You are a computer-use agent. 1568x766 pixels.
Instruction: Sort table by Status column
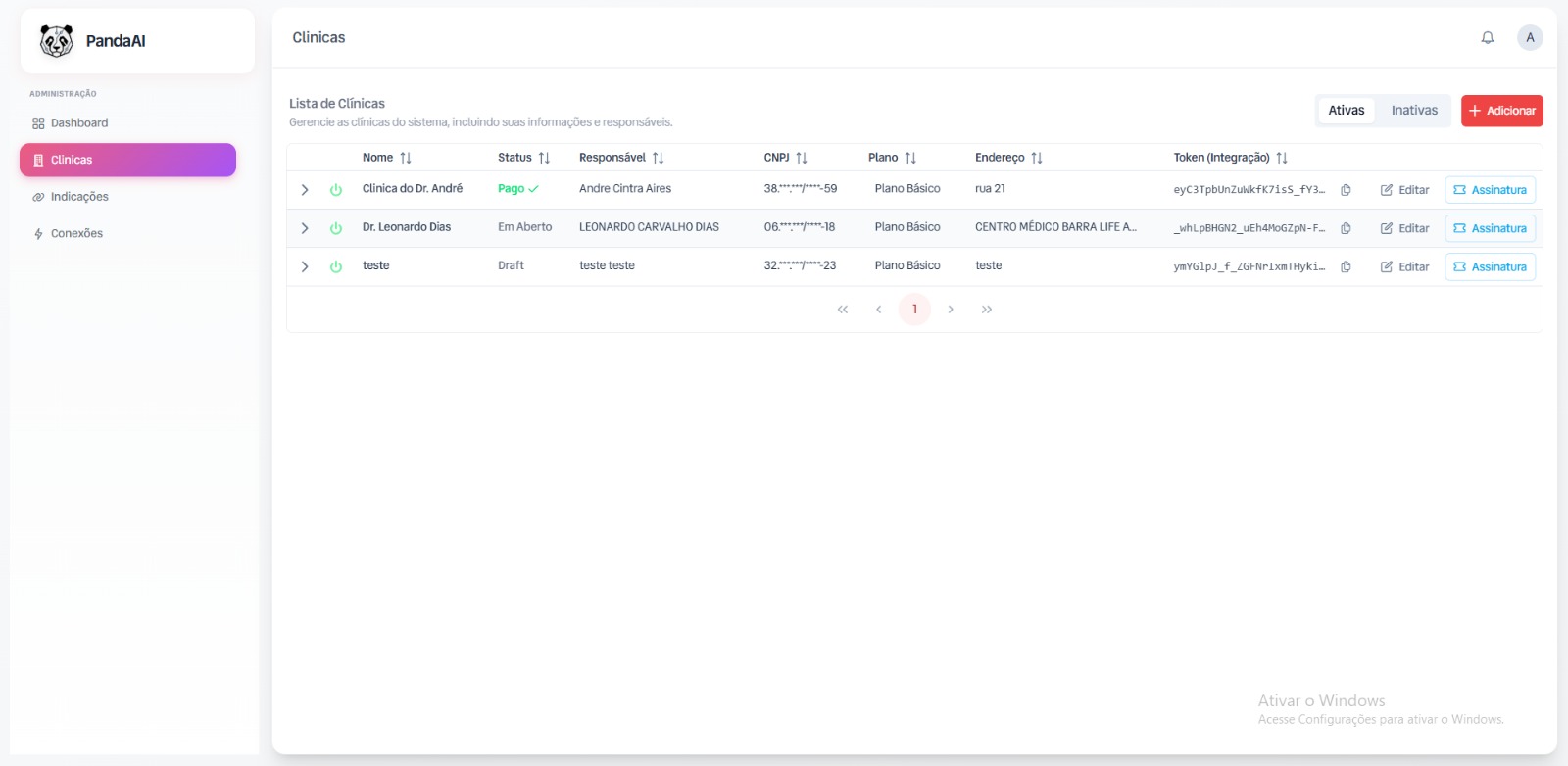[x=544, y=158]
